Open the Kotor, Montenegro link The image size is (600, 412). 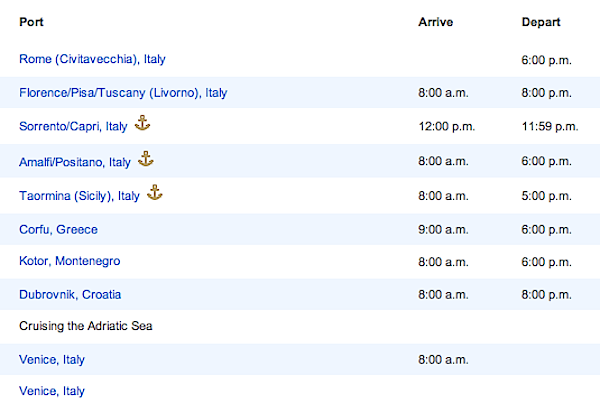[x=69, y=261]
